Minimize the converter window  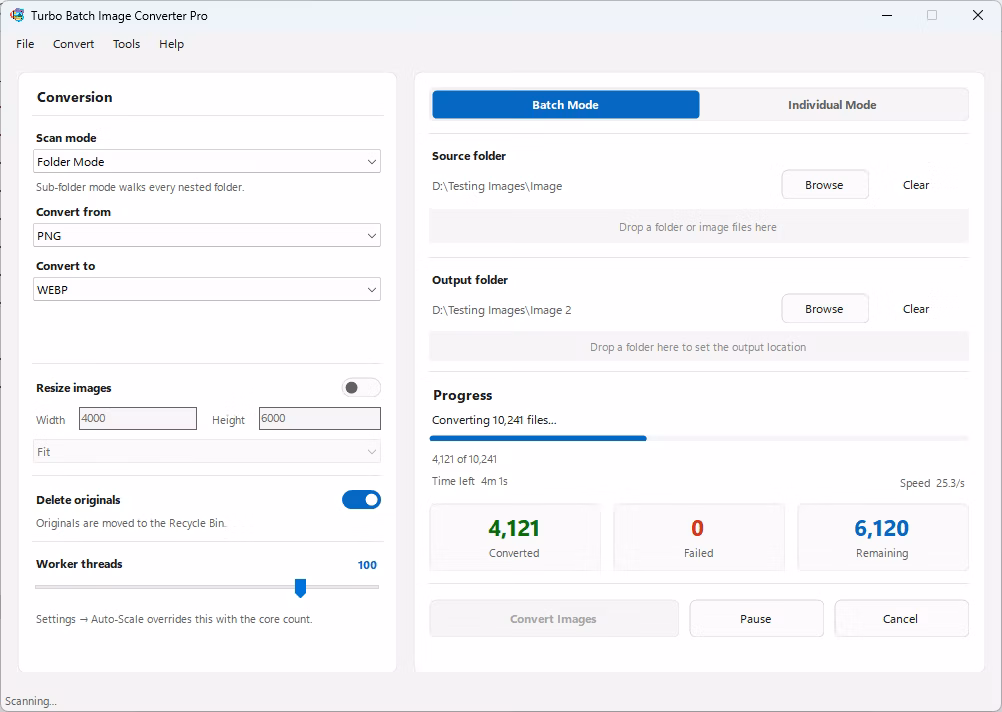887,15
